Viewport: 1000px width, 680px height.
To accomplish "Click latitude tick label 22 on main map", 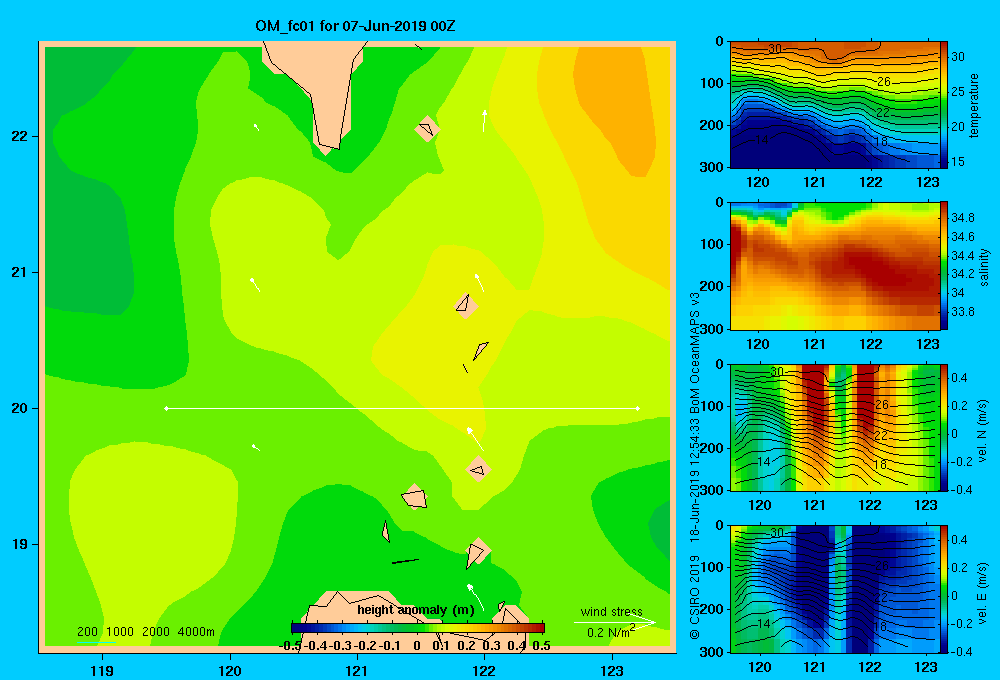I will click(x=20, y=136).
